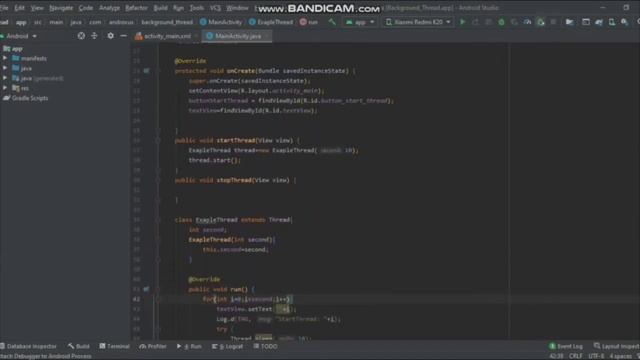Open the Navigate menu
The width and height of the screenshot is (640, 360).
click(61, 8)
